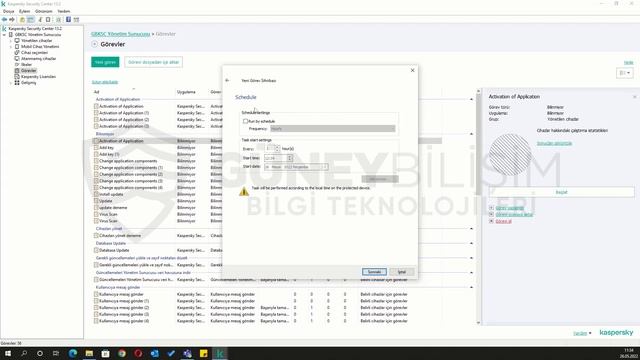
Task: Click the back arrow in the wizard dialog
Action: (x=227, y=80)
